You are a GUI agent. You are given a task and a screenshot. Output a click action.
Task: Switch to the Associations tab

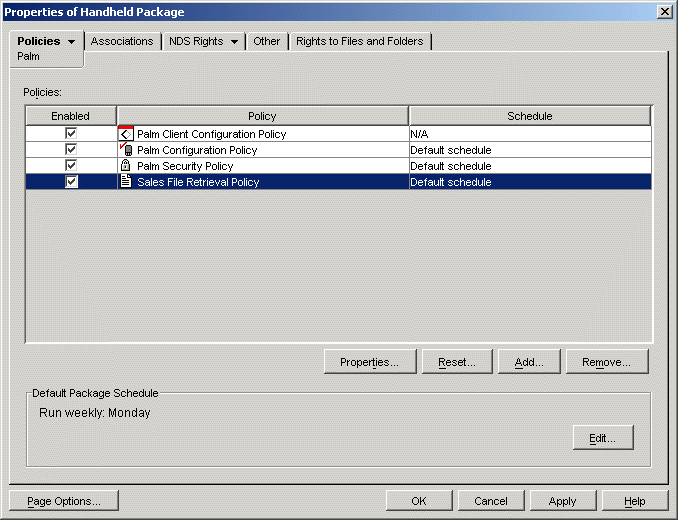click(x=122, y=41)
